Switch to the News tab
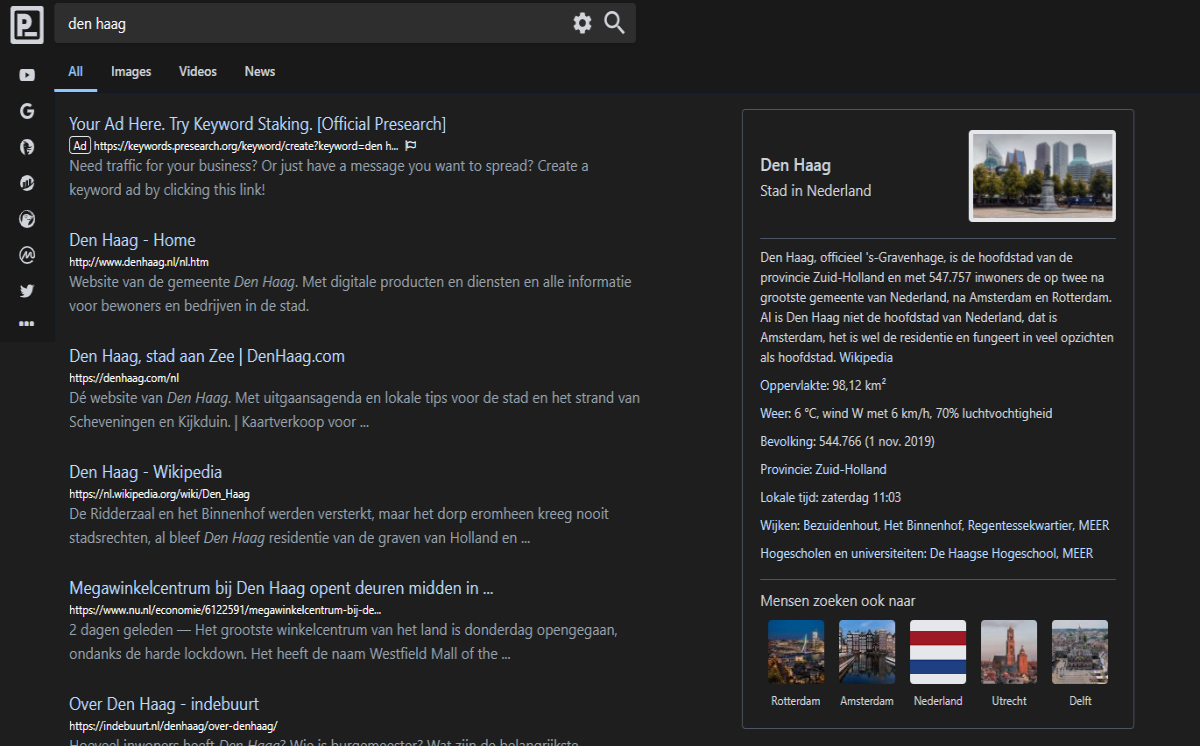This screenshot has width=1200, height=746. click(260, 71)
